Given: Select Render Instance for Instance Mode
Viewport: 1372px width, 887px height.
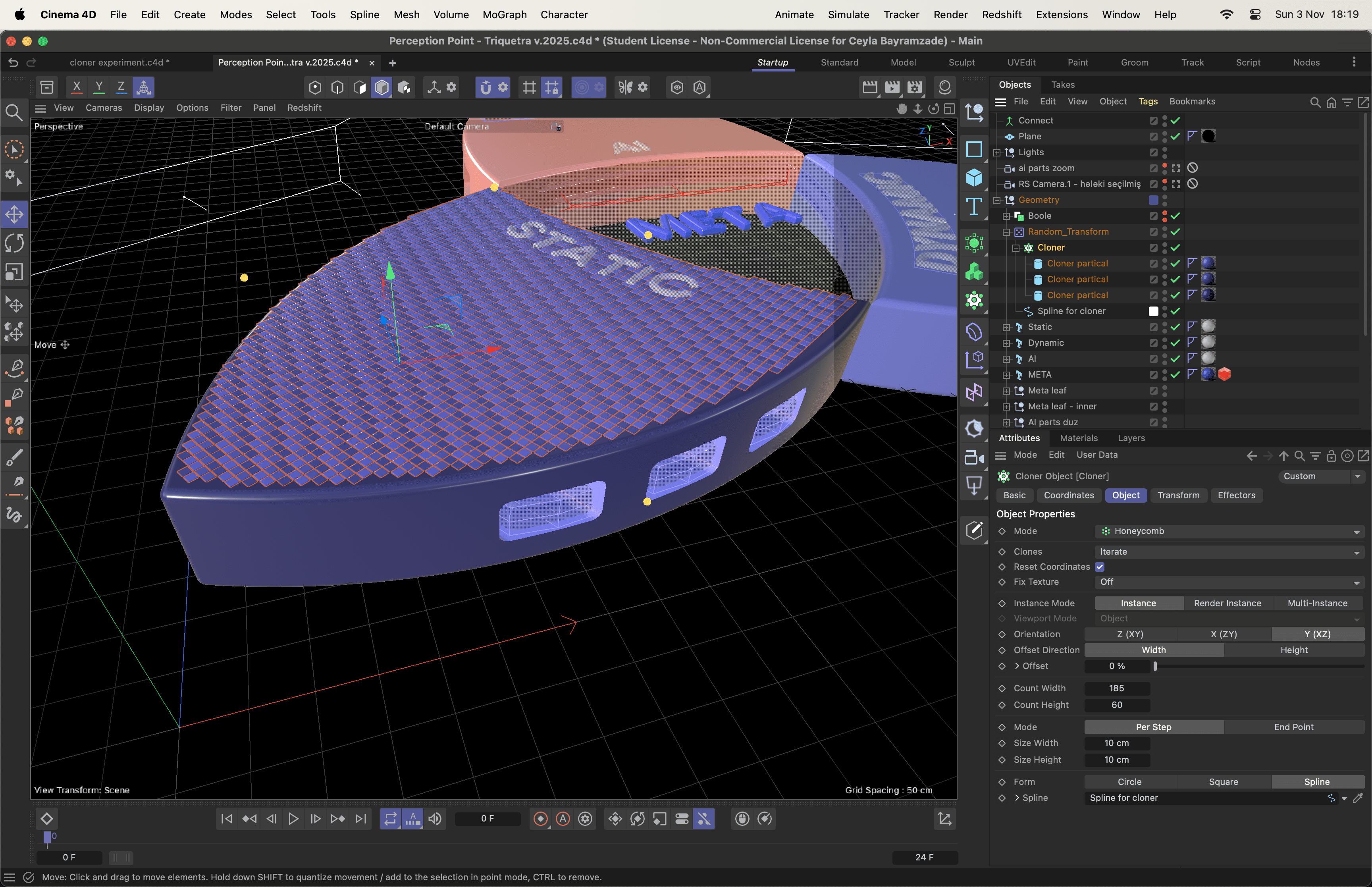Looking at the screenshot, I should [x=1227, y=603].
